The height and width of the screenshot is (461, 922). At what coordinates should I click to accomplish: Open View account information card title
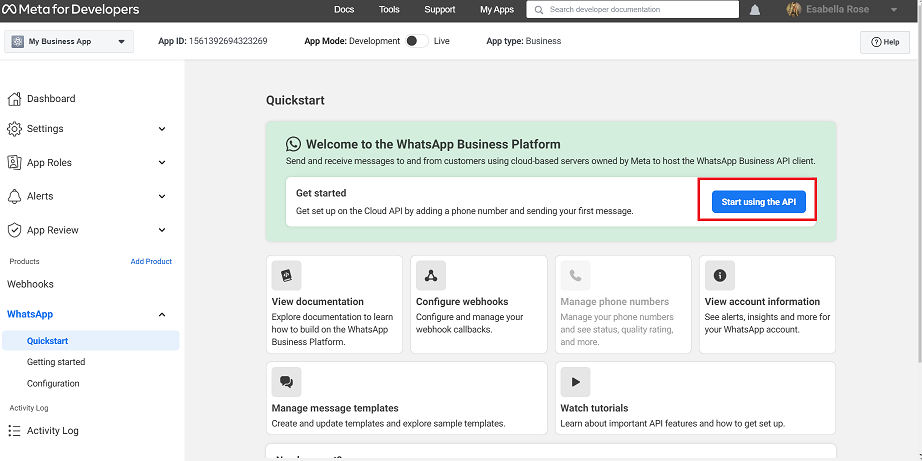[x=762, y=302]
